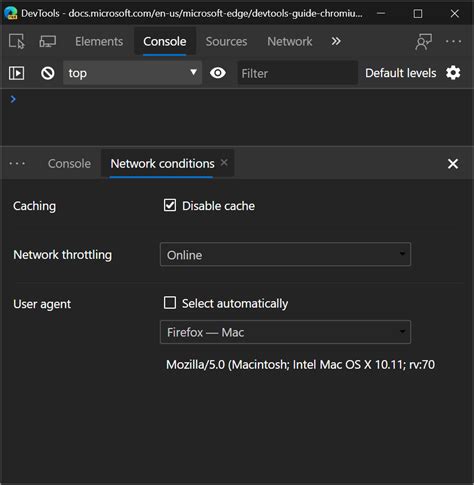The height and width of the screenshot is (485, 474).
Task: Toggle device emulation icon
Action: coord(48,41)
